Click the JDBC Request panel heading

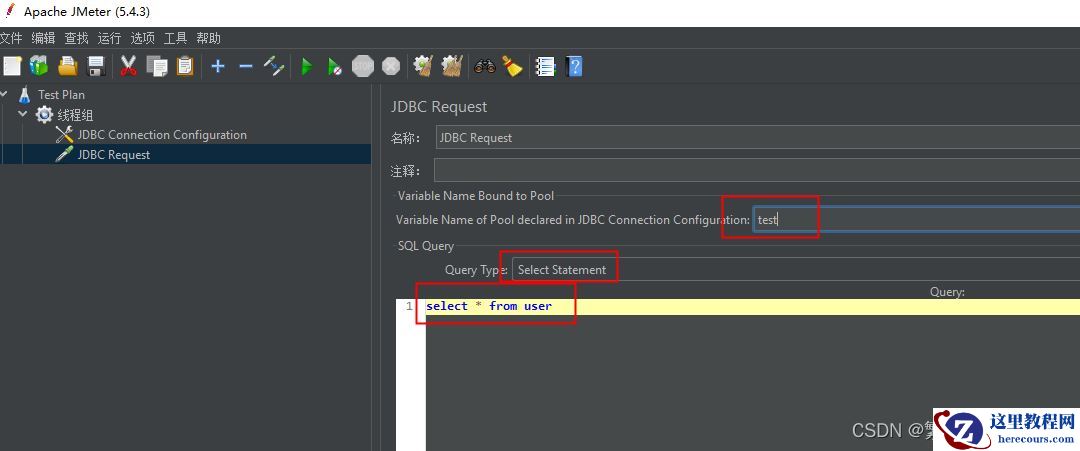point(439,107)
